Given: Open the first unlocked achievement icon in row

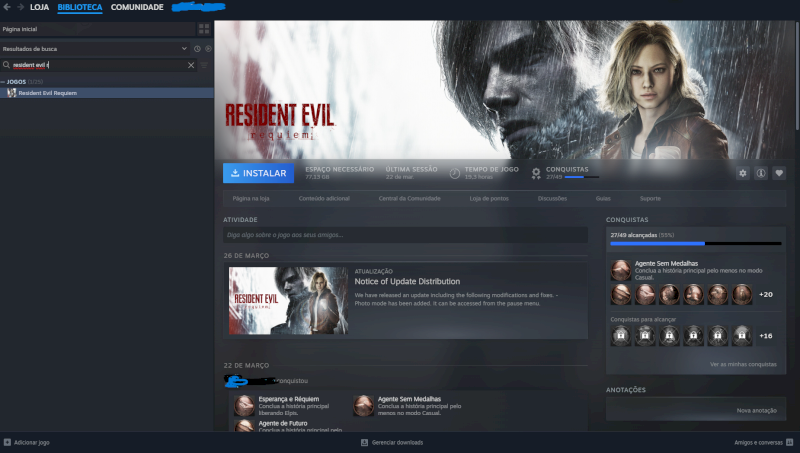Looking at the screenshot, I should pos(621,295).
